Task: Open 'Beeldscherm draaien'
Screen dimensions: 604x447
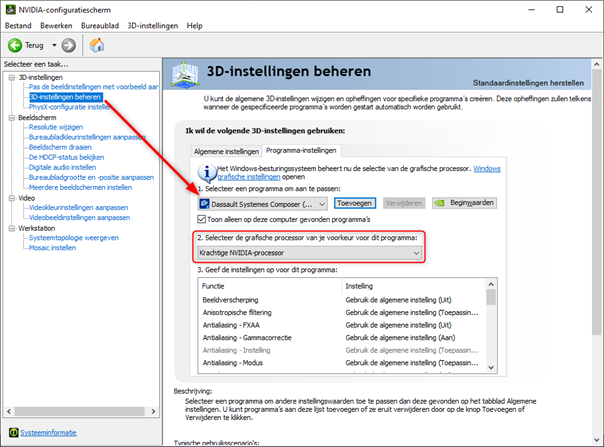Action: click(x=60, y=147)
